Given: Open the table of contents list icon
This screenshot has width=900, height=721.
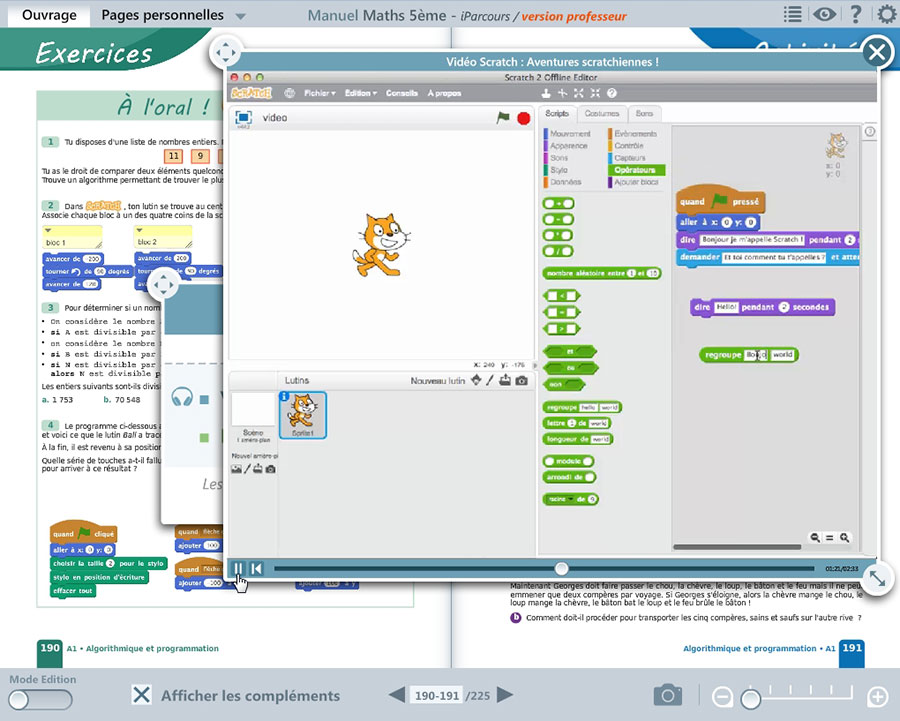Looking at the screenshot, I should coord(793,14).
